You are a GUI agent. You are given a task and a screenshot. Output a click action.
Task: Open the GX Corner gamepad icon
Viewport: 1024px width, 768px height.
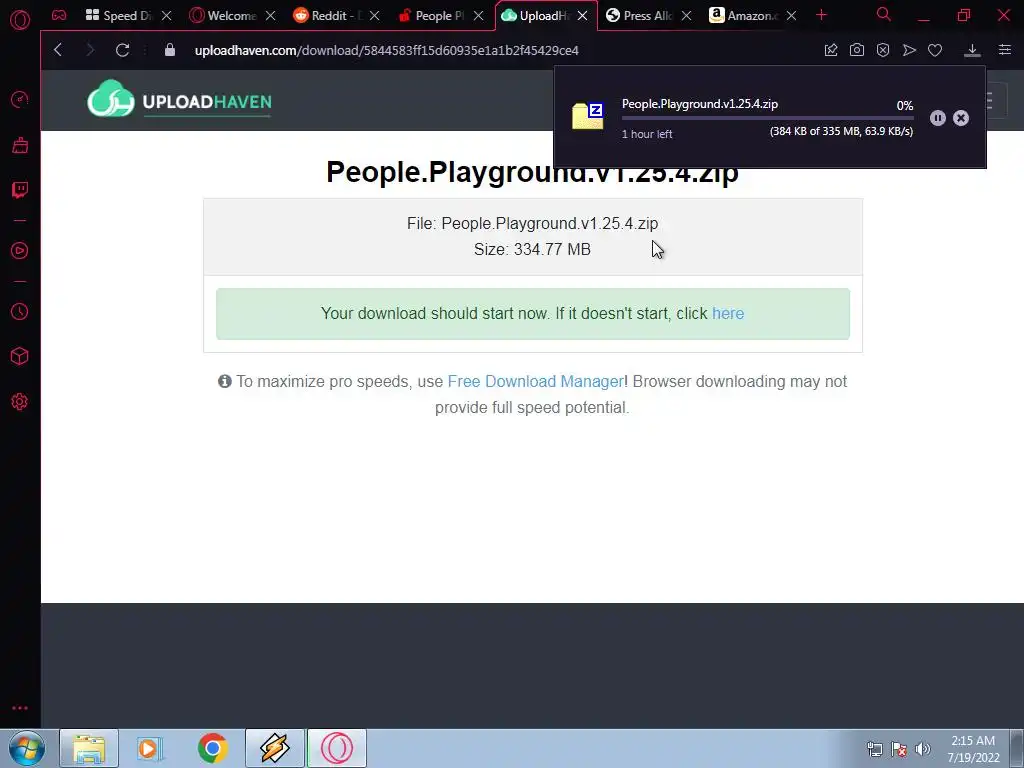59,15
